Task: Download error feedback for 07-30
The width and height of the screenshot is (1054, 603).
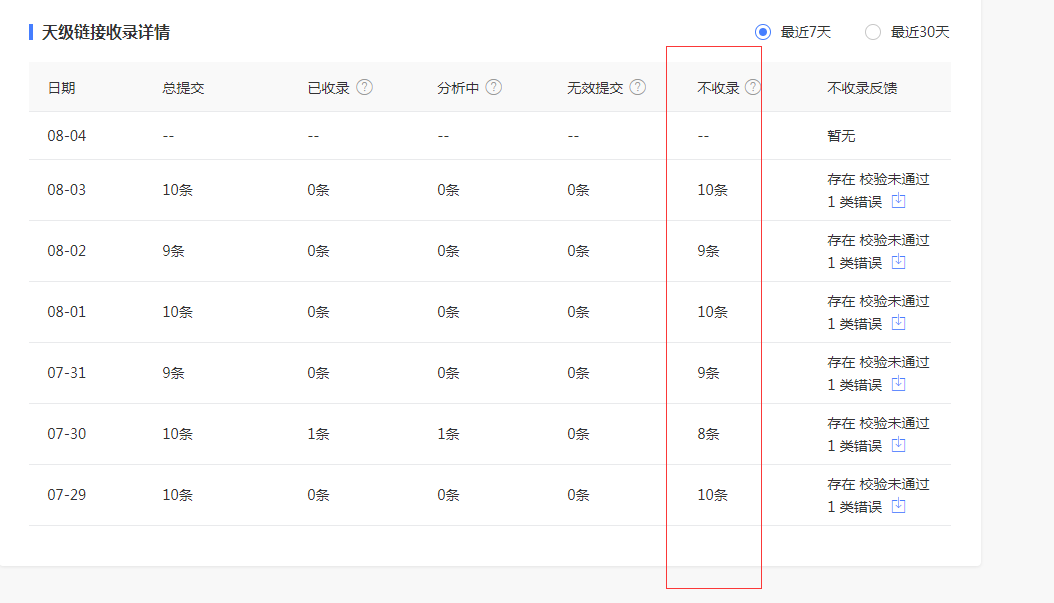Action: point(898,445)
